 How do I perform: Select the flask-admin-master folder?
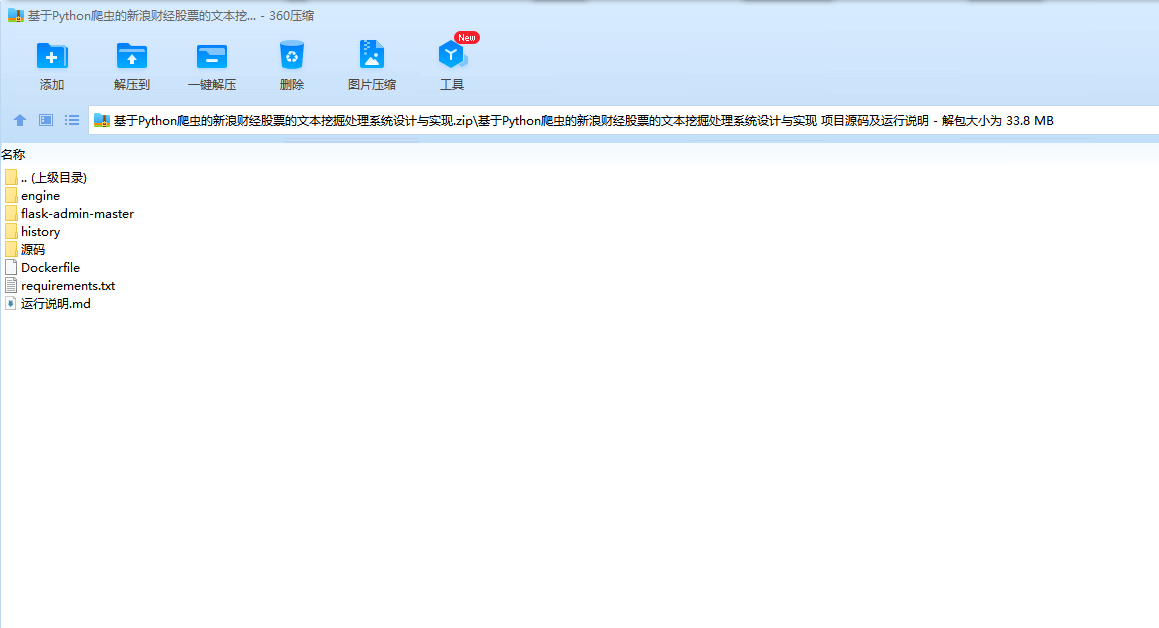[69, 214]
